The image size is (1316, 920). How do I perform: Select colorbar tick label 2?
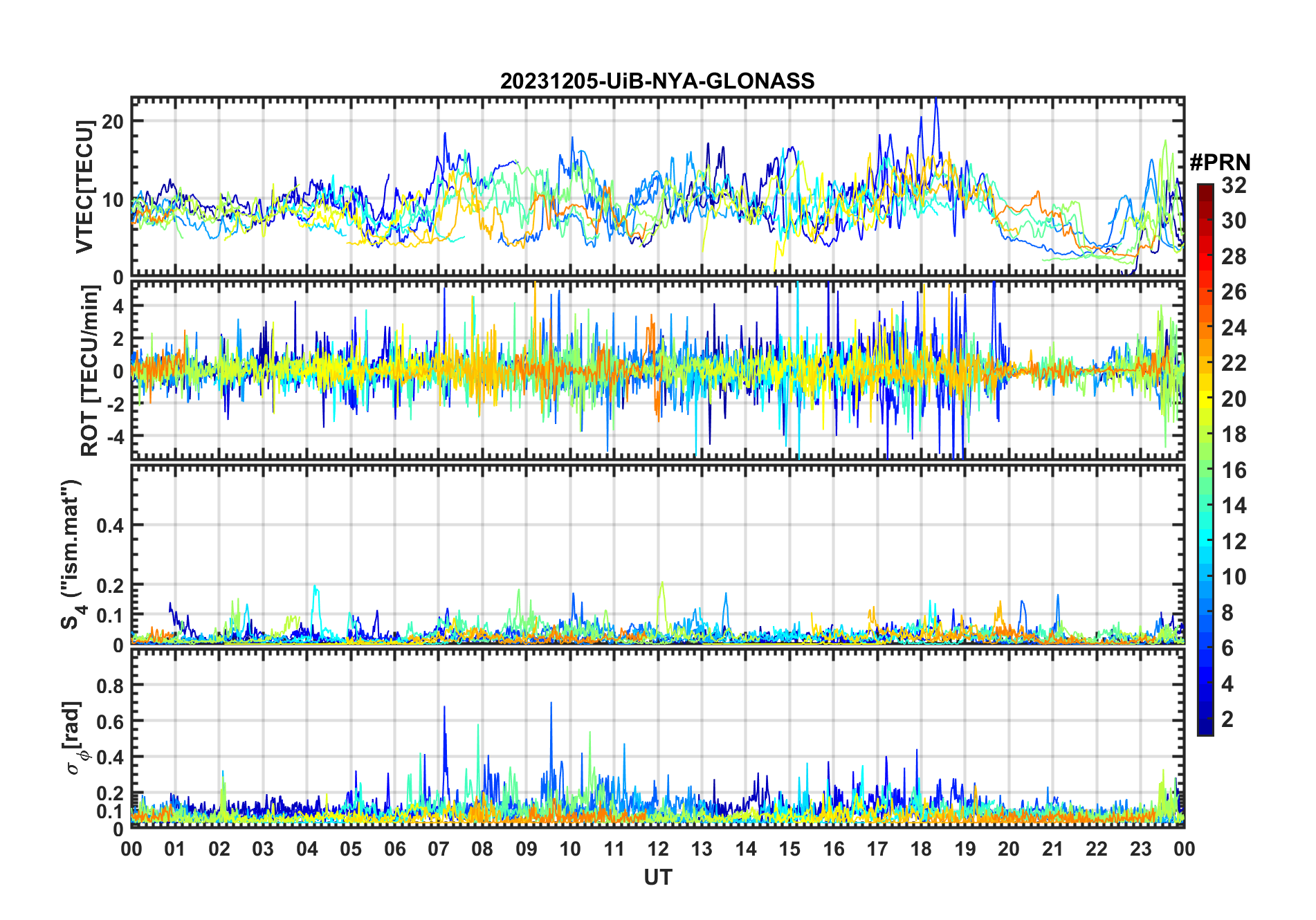coord(1227,719)
